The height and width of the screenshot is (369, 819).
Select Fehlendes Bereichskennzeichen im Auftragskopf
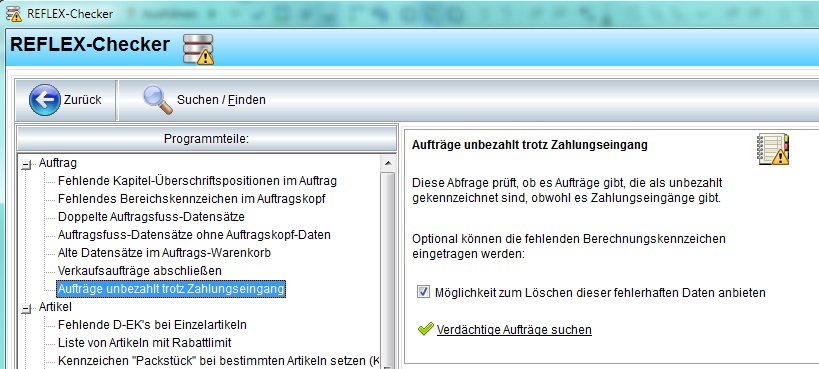click(192, 199)
